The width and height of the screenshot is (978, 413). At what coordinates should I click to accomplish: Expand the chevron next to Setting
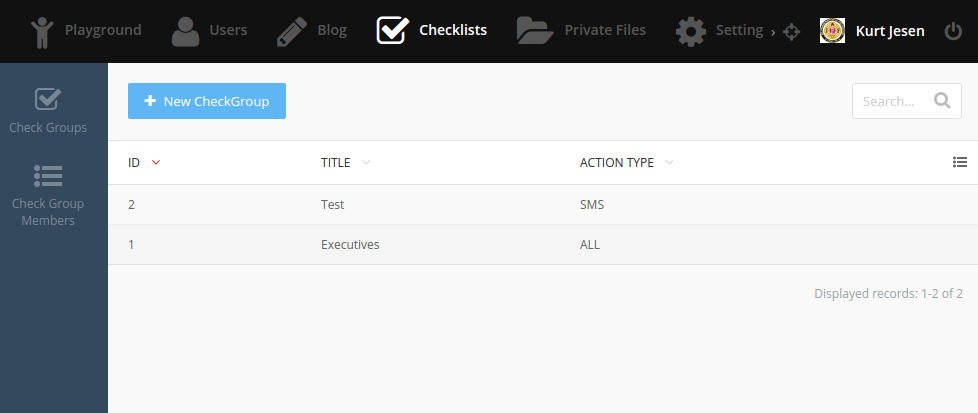773,32
